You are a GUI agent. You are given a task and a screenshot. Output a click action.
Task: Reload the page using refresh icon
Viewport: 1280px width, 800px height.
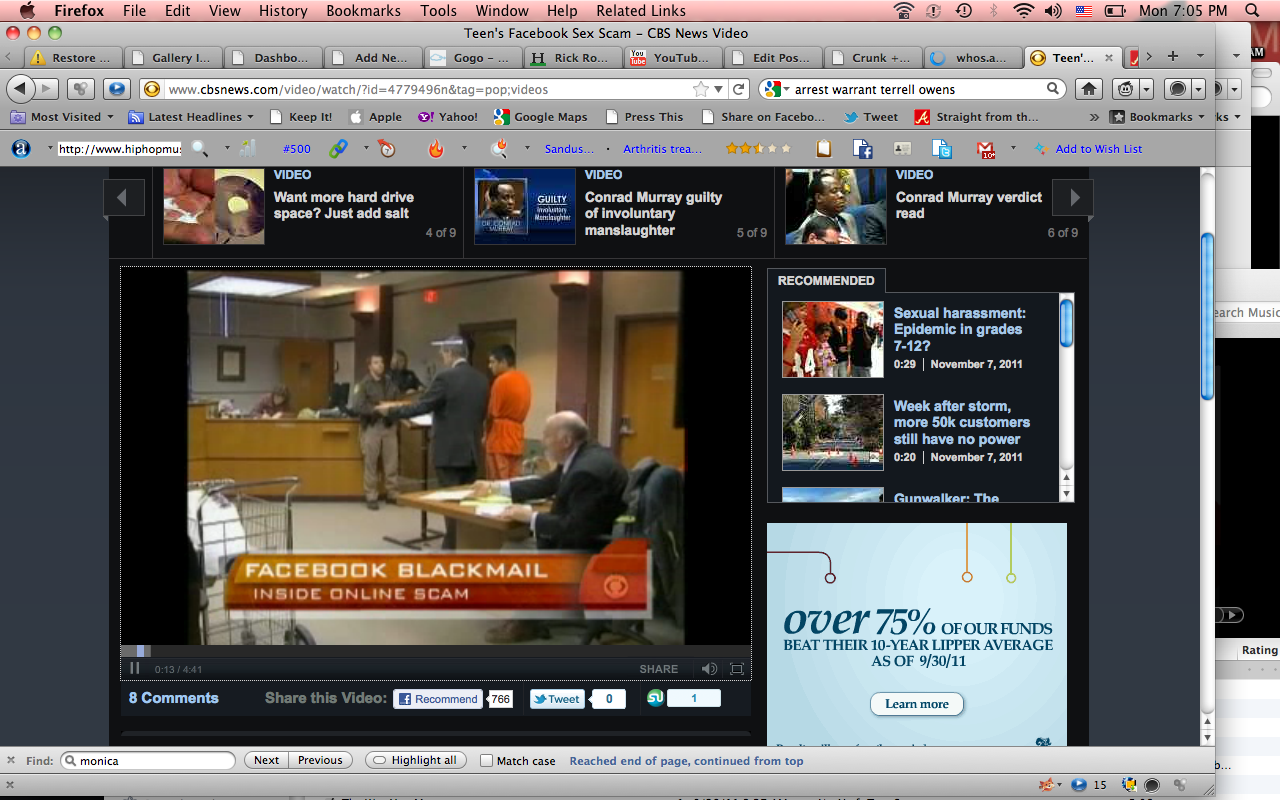(x=739, y=89)
